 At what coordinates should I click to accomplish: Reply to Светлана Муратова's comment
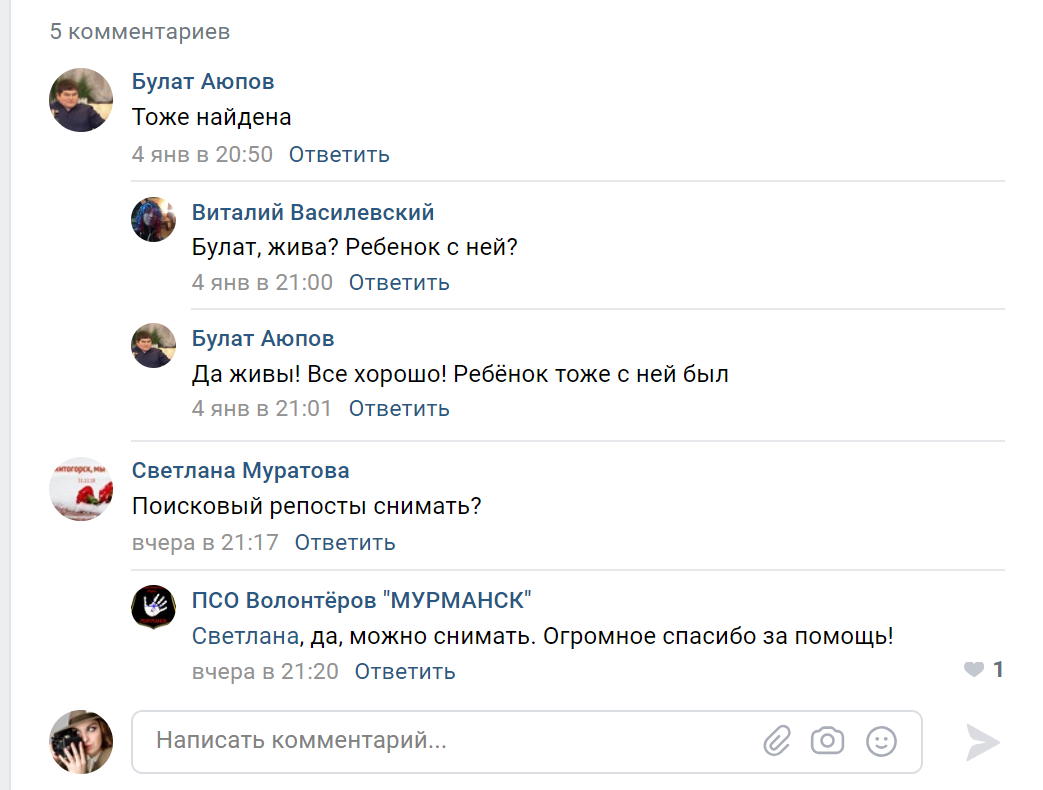pyautogui.click(x=345, y=543)
